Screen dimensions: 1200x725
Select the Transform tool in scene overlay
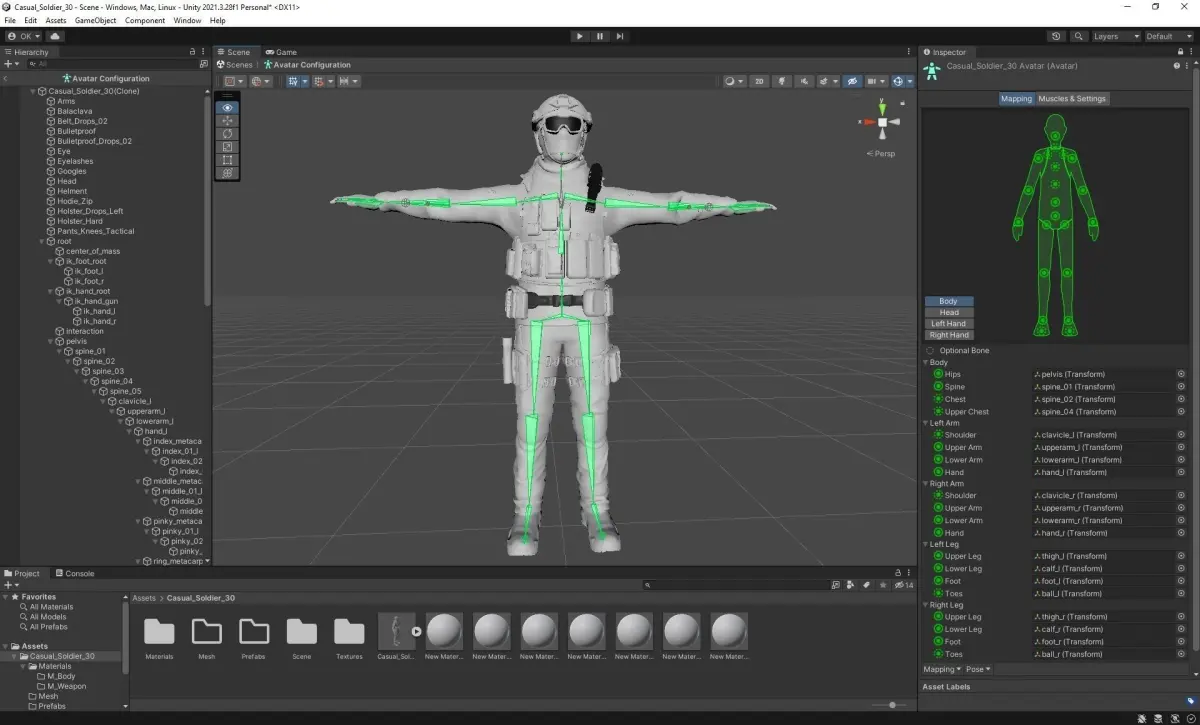(227, 173)
